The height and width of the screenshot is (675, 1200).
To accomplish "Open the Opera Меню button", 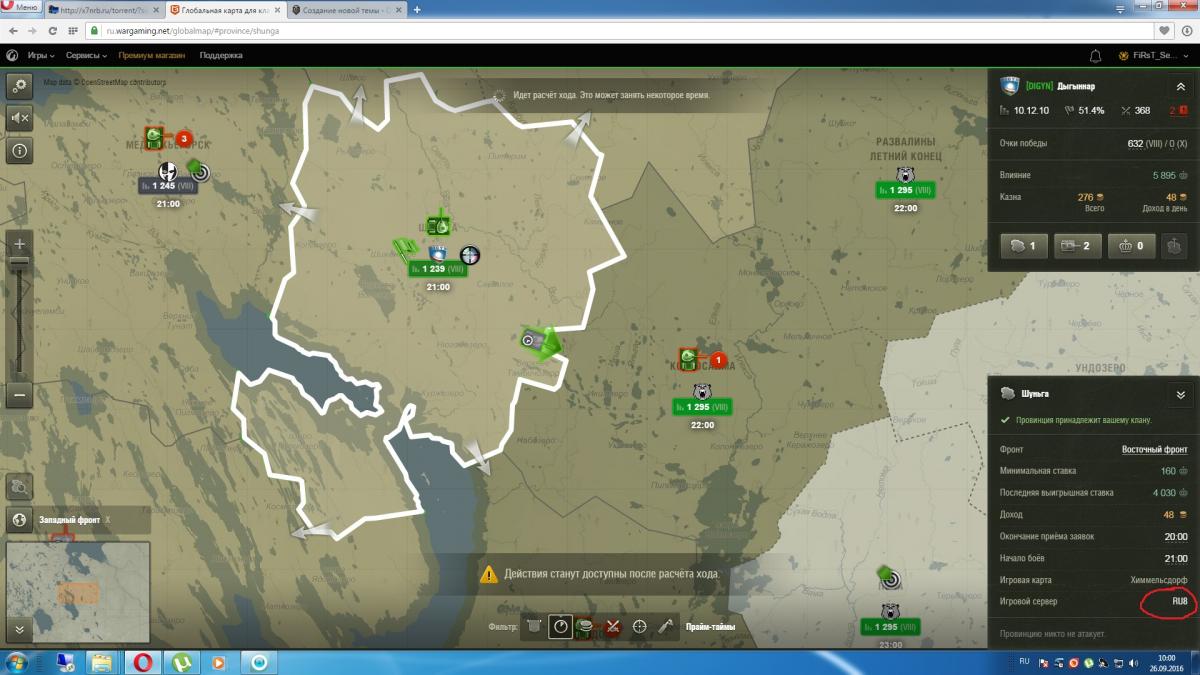I will 21,8.
